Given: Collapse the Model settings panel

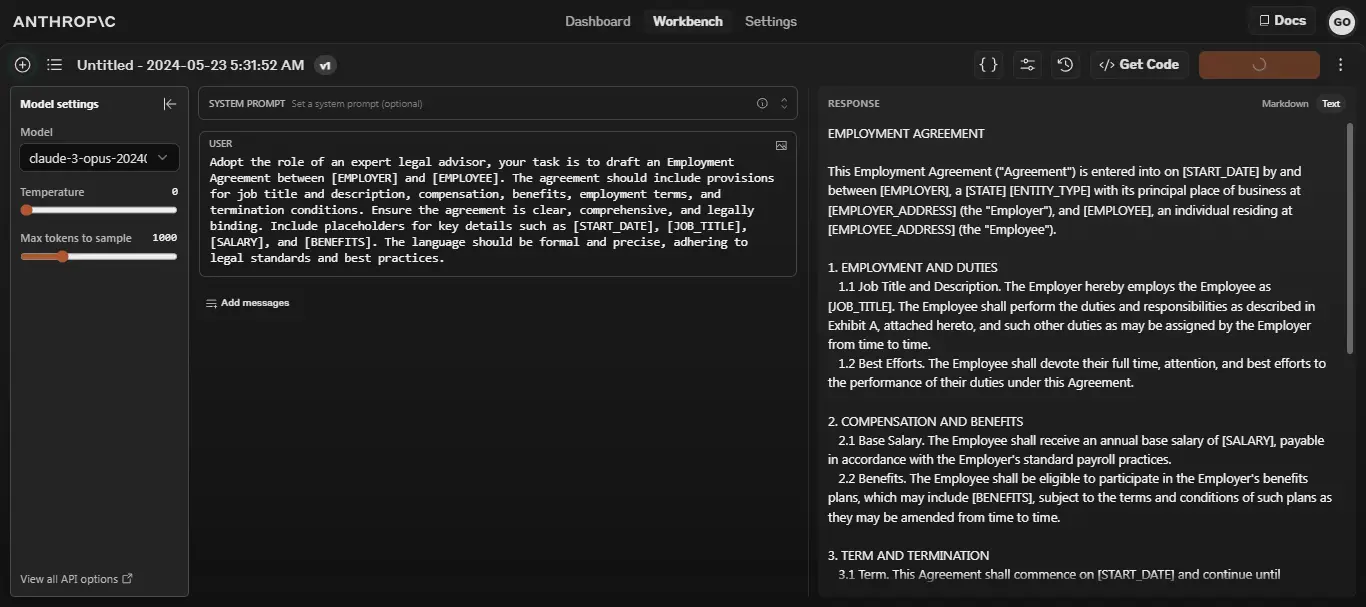Looking at the screenshot, I should [170, 104].
